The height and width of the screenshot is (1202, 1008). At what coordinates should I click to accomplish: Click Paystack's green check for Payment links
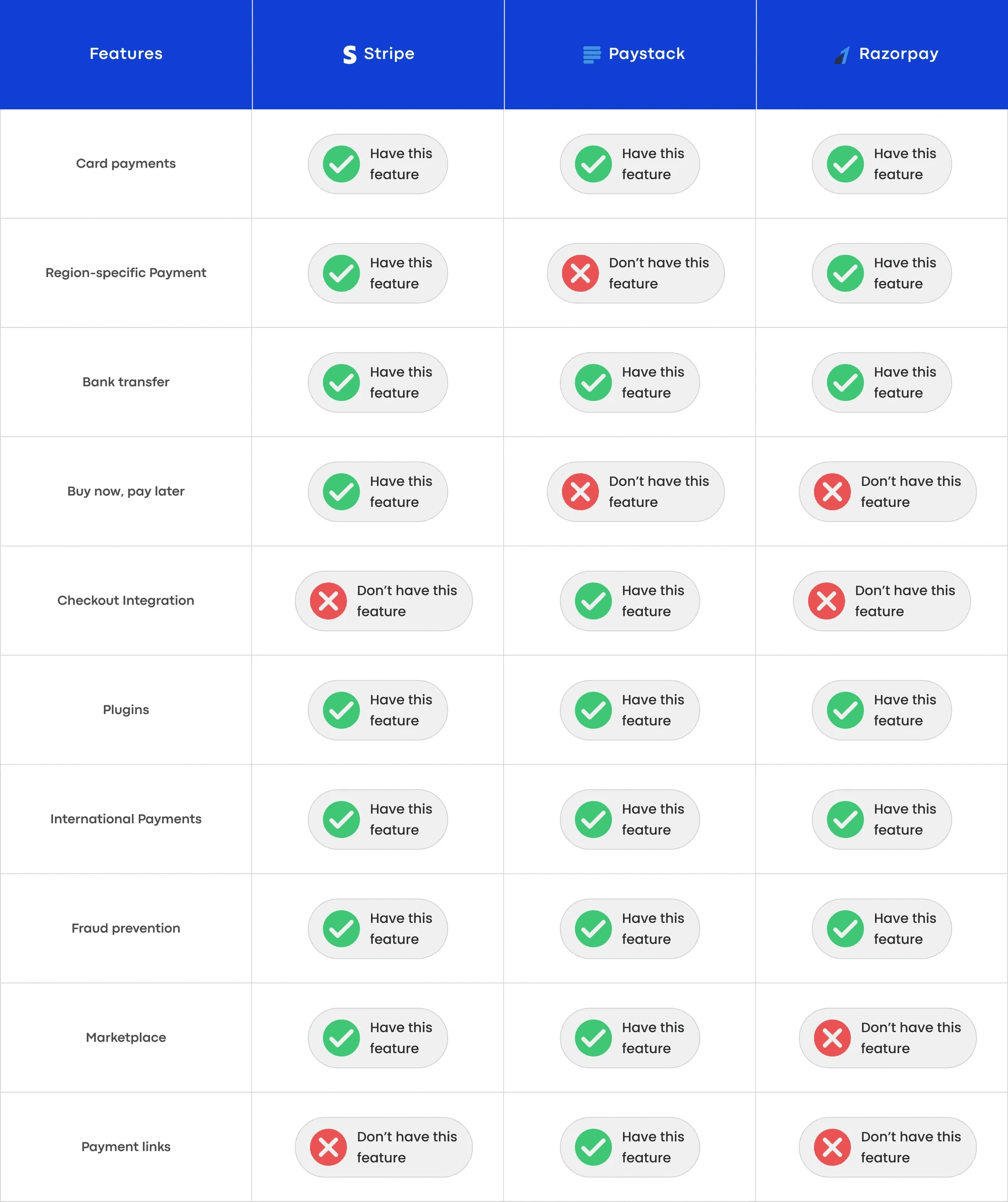pos(593,1147)
